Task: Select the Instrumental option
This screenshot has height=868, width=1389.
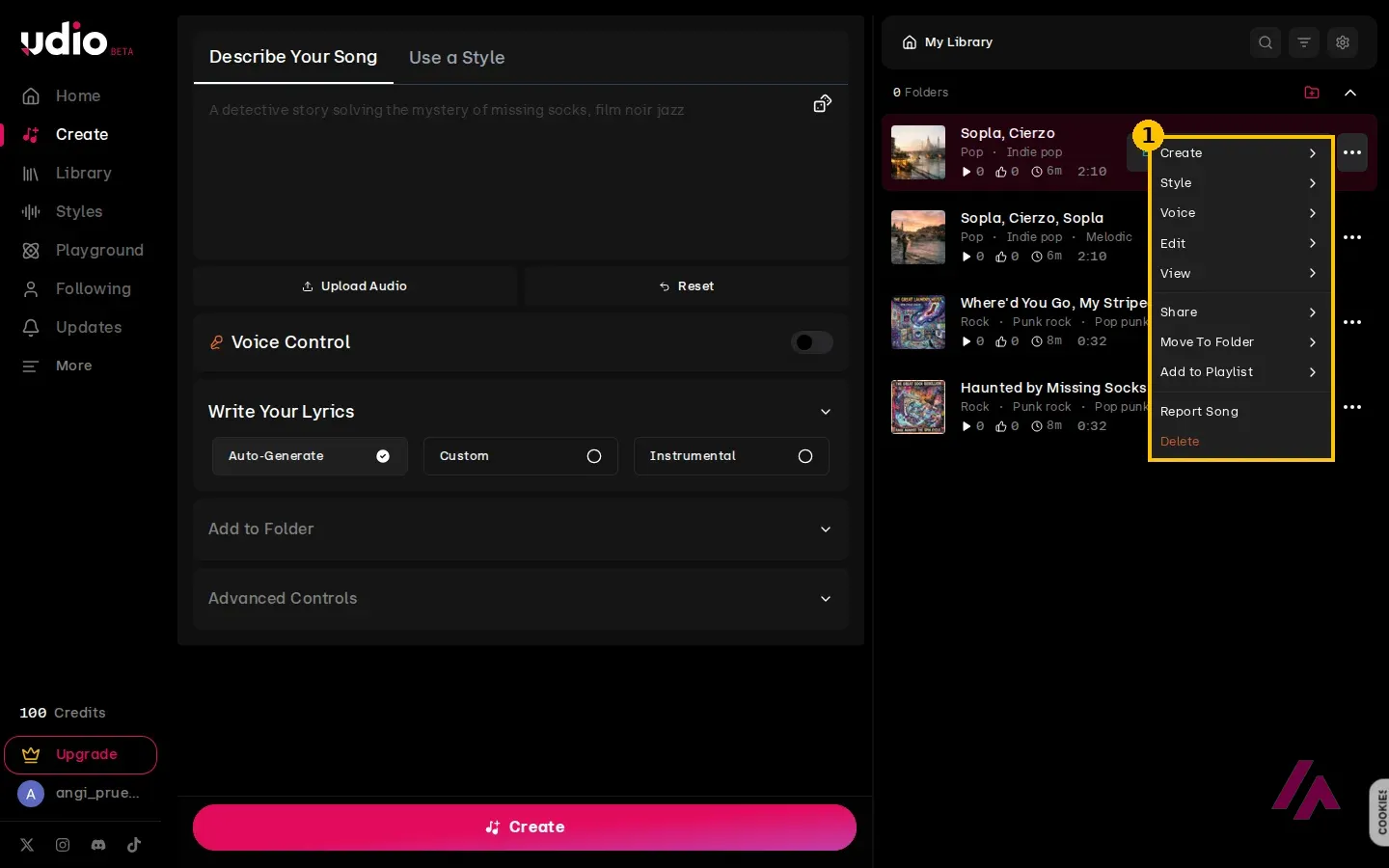Action: (x=731, y=456)
